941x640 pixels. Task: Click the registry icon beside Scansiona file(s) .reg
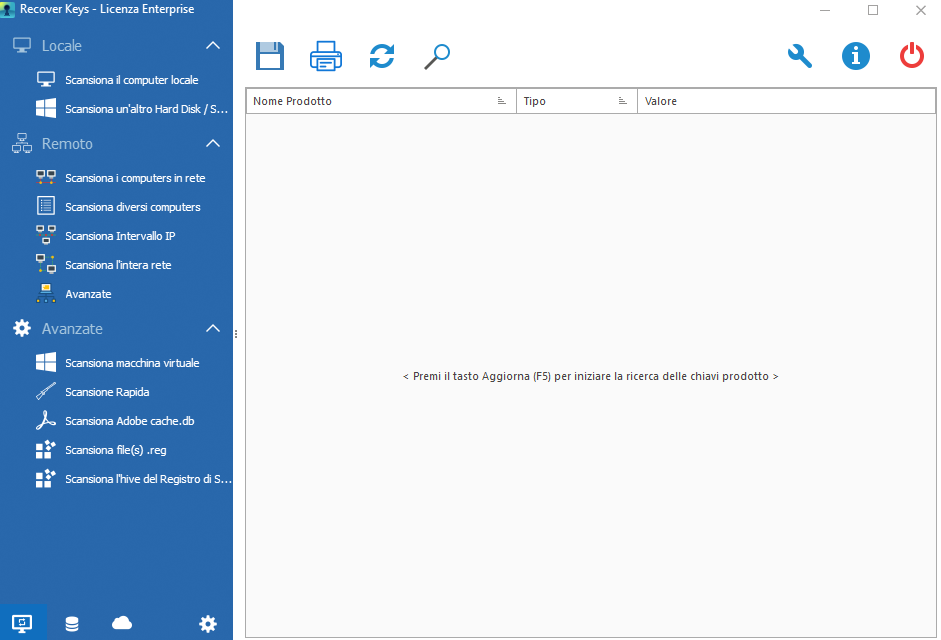pyautogui.click(x=46, y=449)
